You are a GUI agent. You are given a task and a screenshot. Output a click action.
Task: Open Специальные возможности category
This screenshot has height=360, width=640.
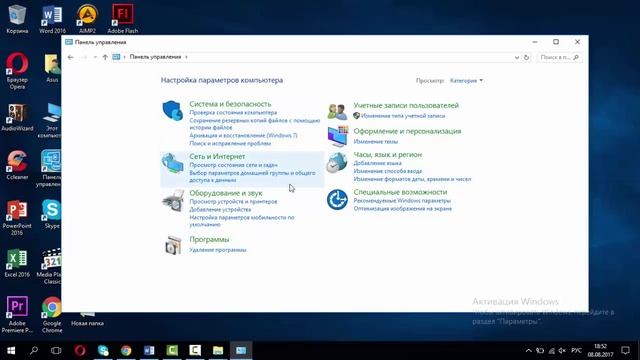tap(400, 192)
